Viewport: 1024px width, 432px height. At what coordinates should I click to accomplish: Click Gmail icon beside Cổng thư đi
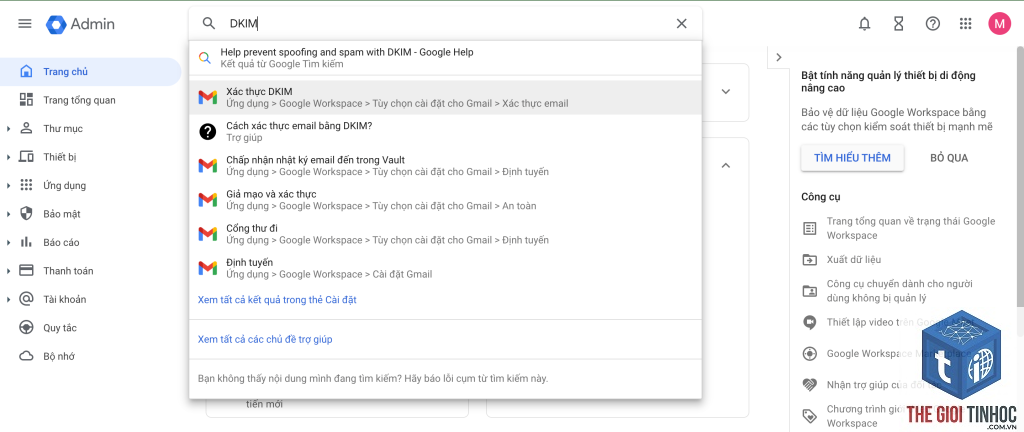208,234
